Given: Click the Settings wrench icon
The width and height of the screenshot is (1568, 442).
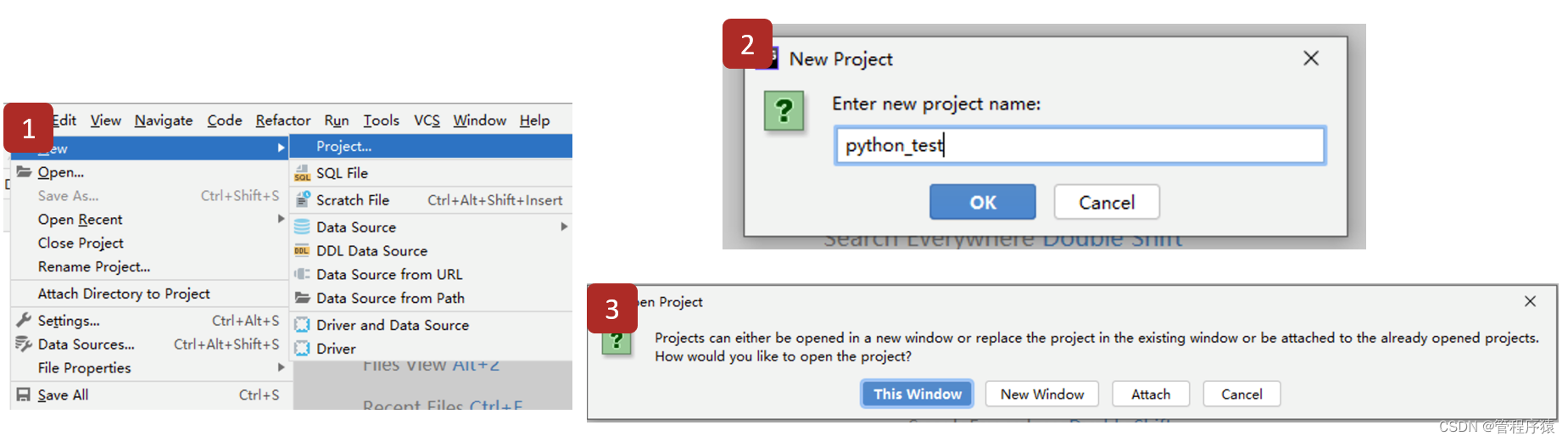Looking at the screenshot, I should coord(24,321).
